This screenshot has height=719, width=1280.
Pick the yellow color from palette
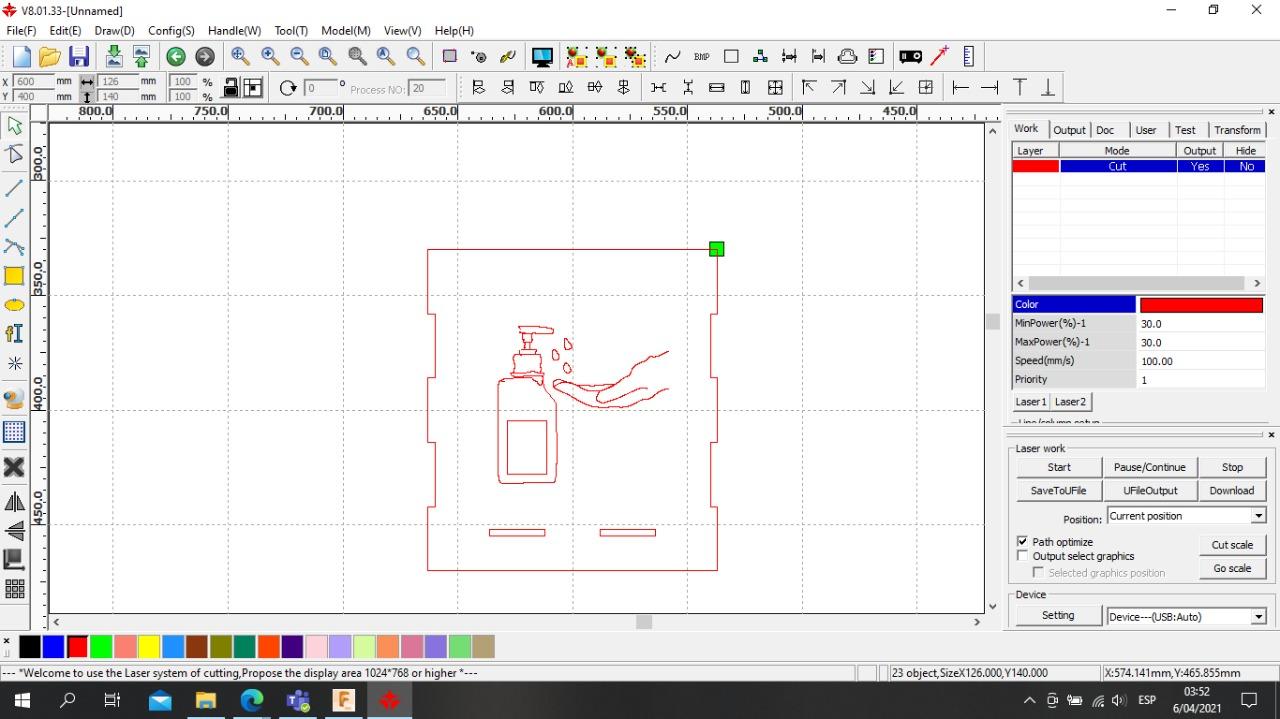149,647
